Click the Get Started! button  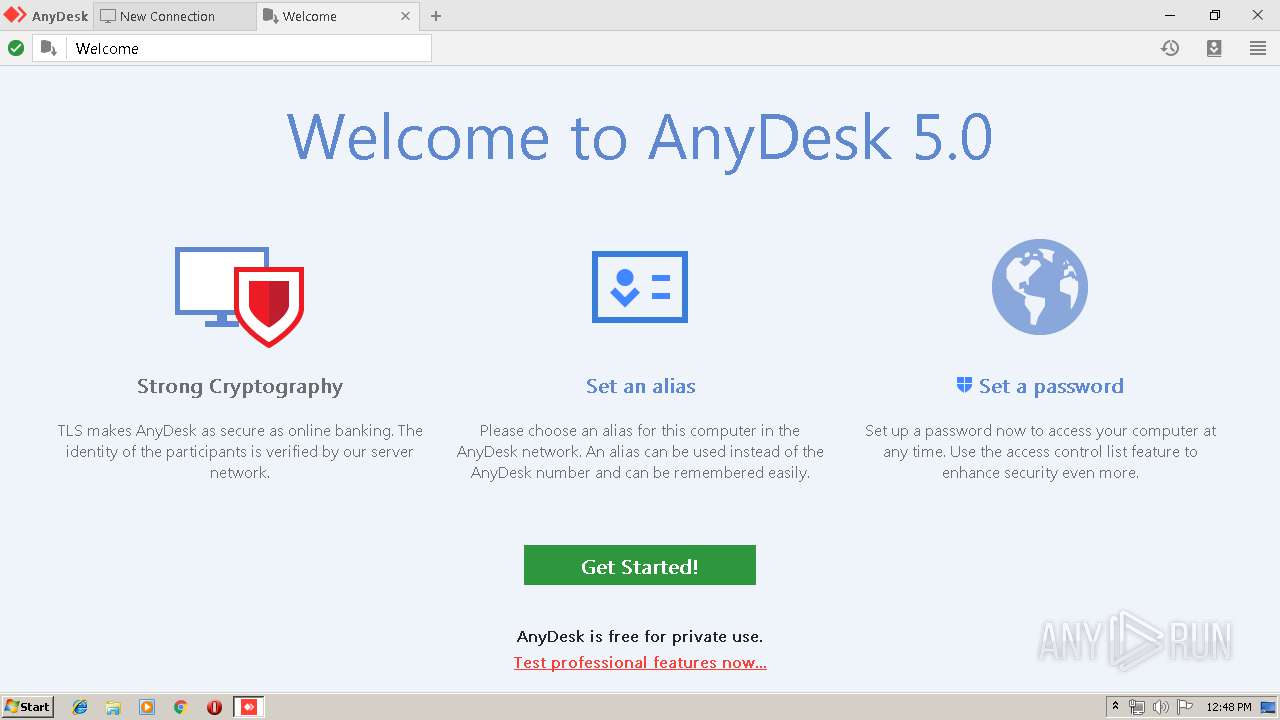(640, 565)
